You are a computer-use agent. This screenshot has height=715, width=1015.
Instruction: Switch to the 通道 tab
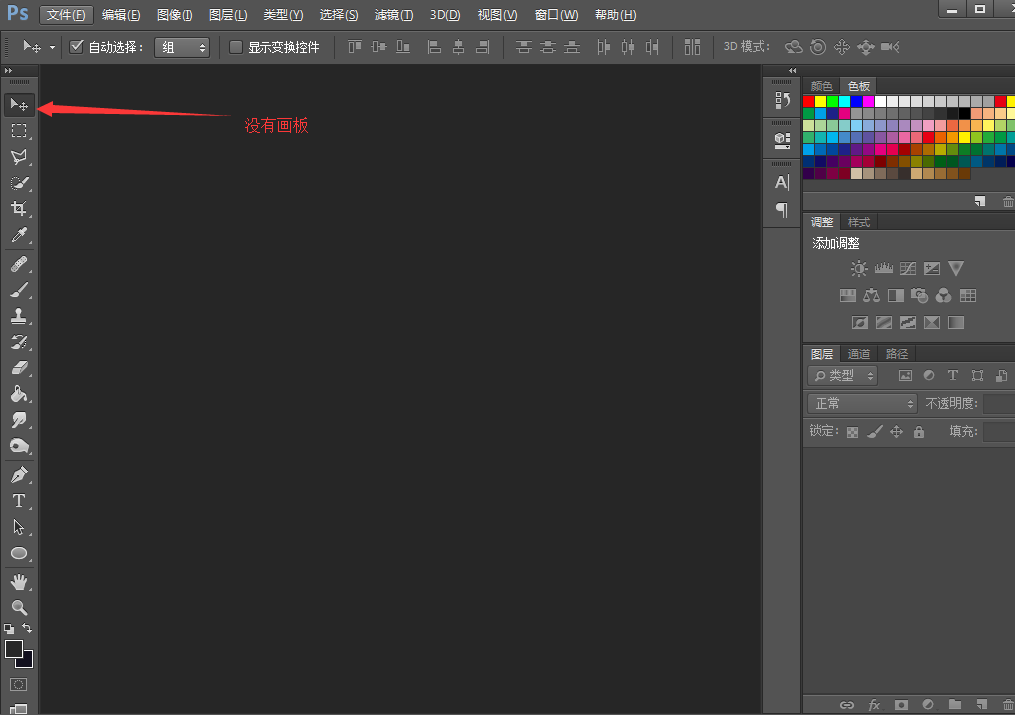(858, 354)
